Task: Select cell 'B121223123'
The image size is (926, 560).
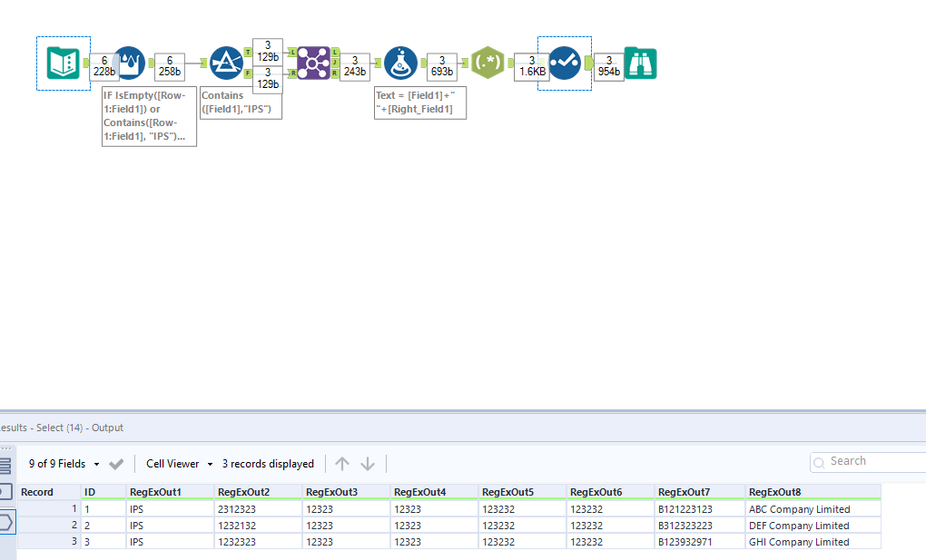Action: pyautogui.click(x=700, y=509)
